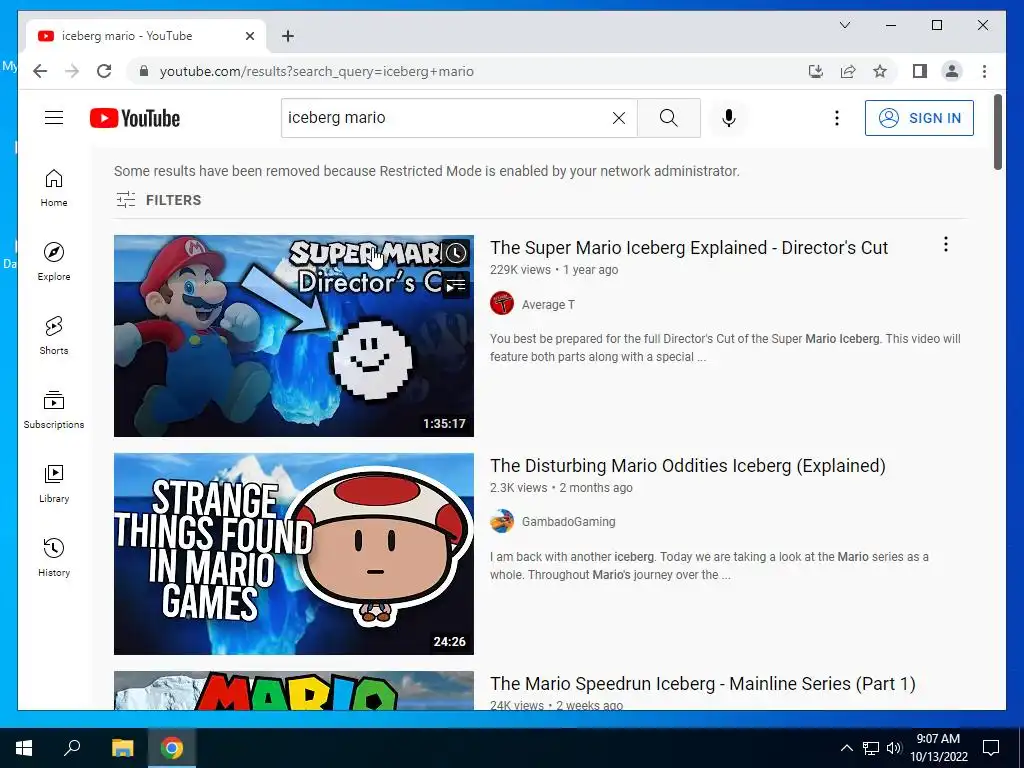
Task: Click the 2.3K views text
Action: coord(519,488)
